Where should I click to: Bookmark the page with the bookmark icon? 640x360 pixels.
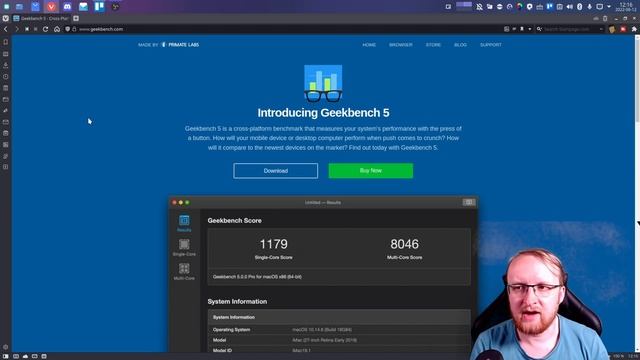[522, 29]
